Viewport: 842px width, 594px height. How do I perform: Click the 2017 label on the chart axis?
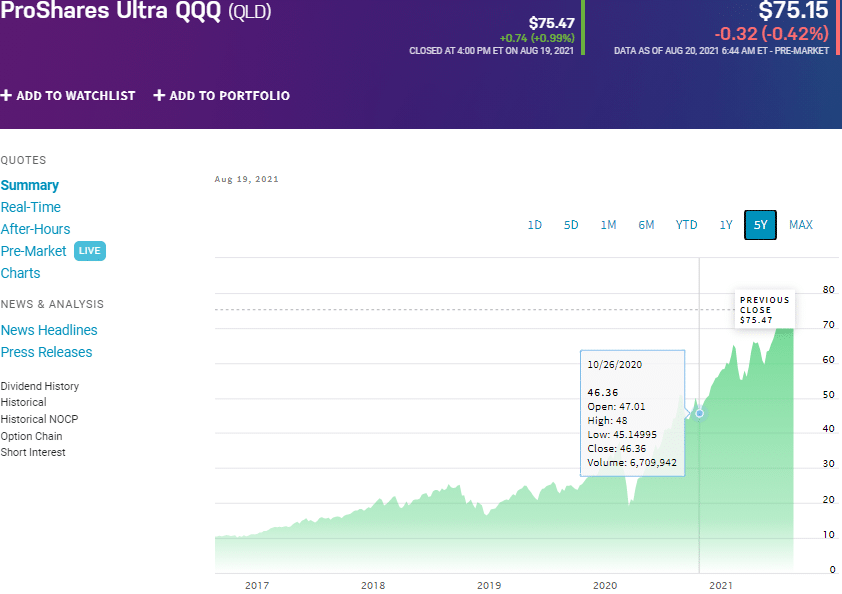257,585
